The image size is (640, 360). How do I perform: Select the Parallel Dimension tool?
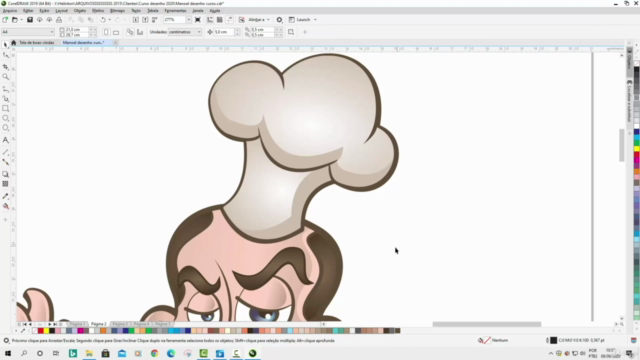tap(5, 152)
